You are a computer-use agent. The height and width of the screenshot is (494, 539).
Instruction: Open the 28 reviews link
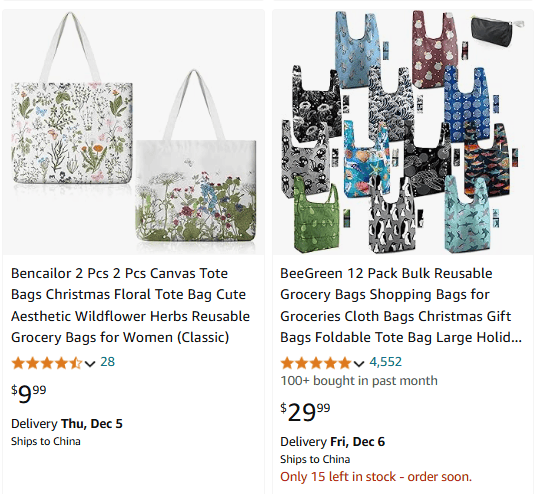tap(108, 362)
